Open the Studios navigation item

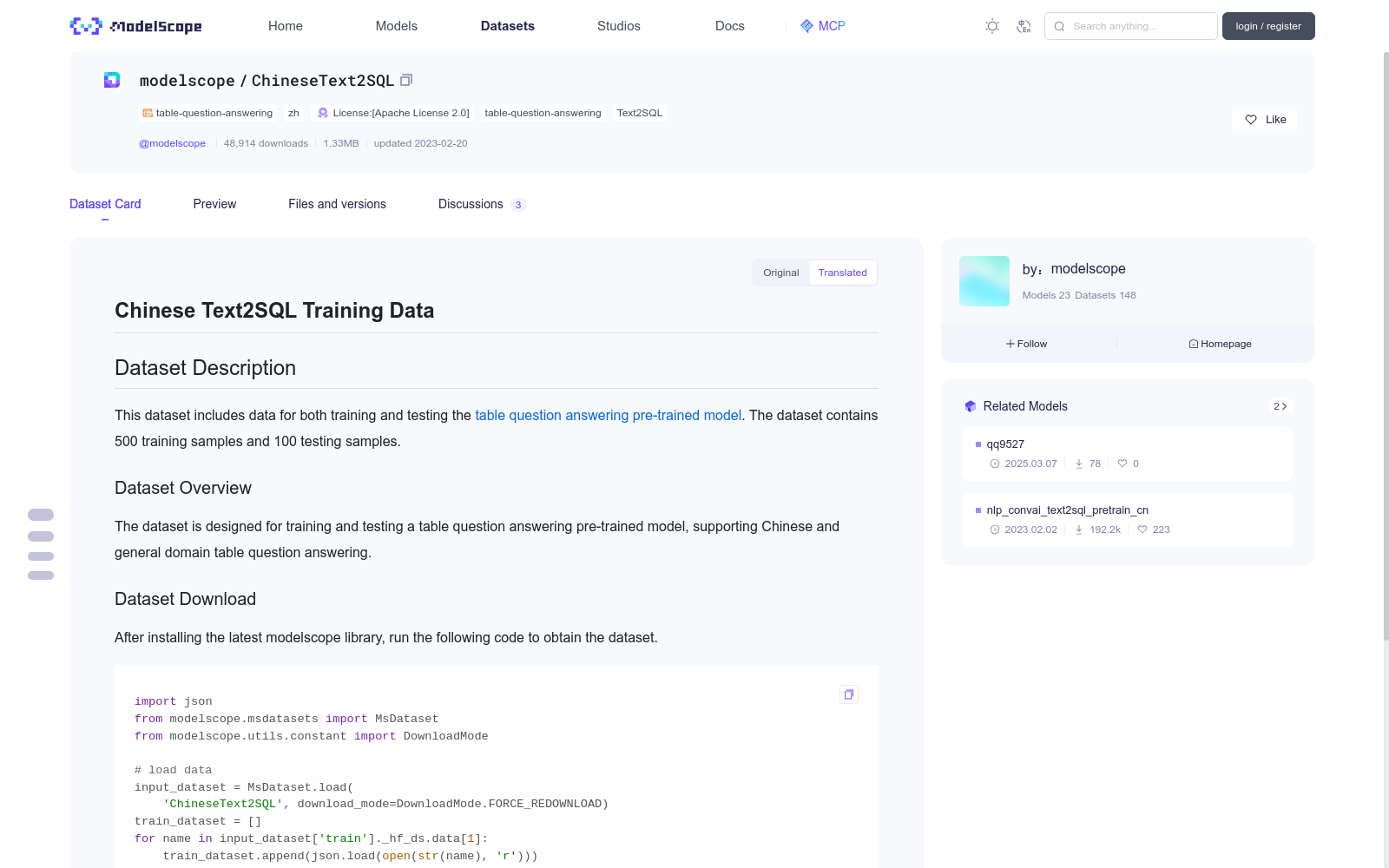point(619,26)
